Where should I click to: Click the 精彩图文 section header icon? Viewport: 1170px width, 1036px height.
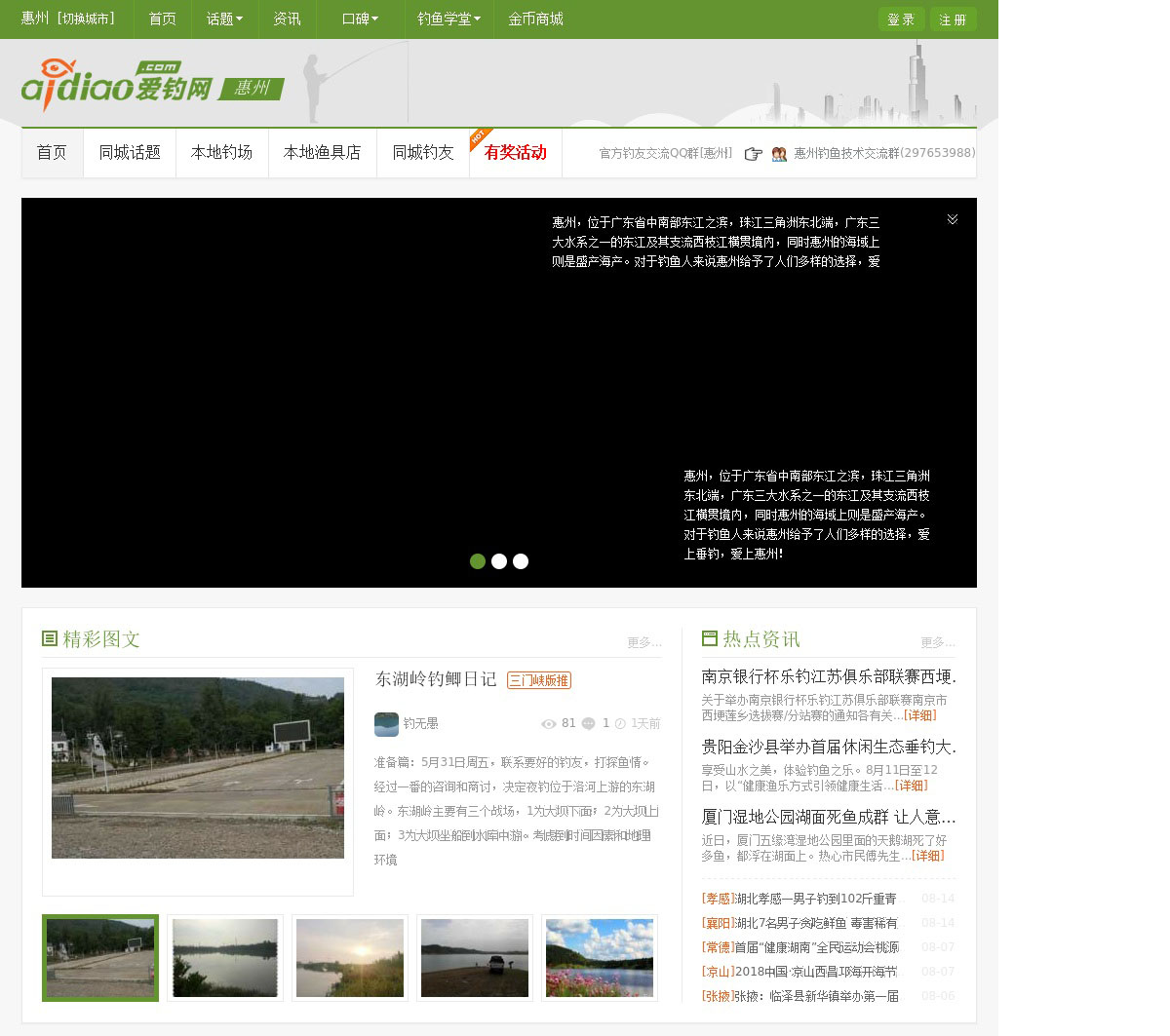[x=50, y=638]
